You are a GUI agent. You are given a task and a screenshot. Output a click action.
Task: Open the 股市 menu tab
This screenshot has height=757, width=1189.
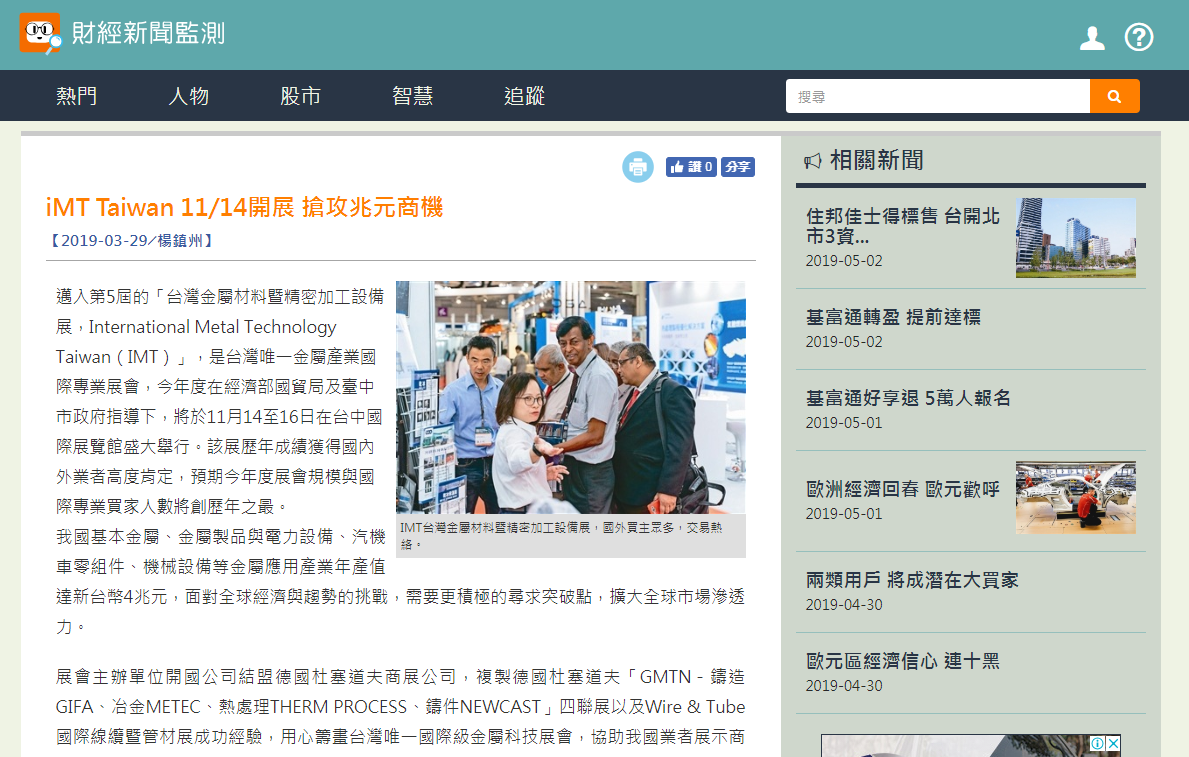[300, 96]
